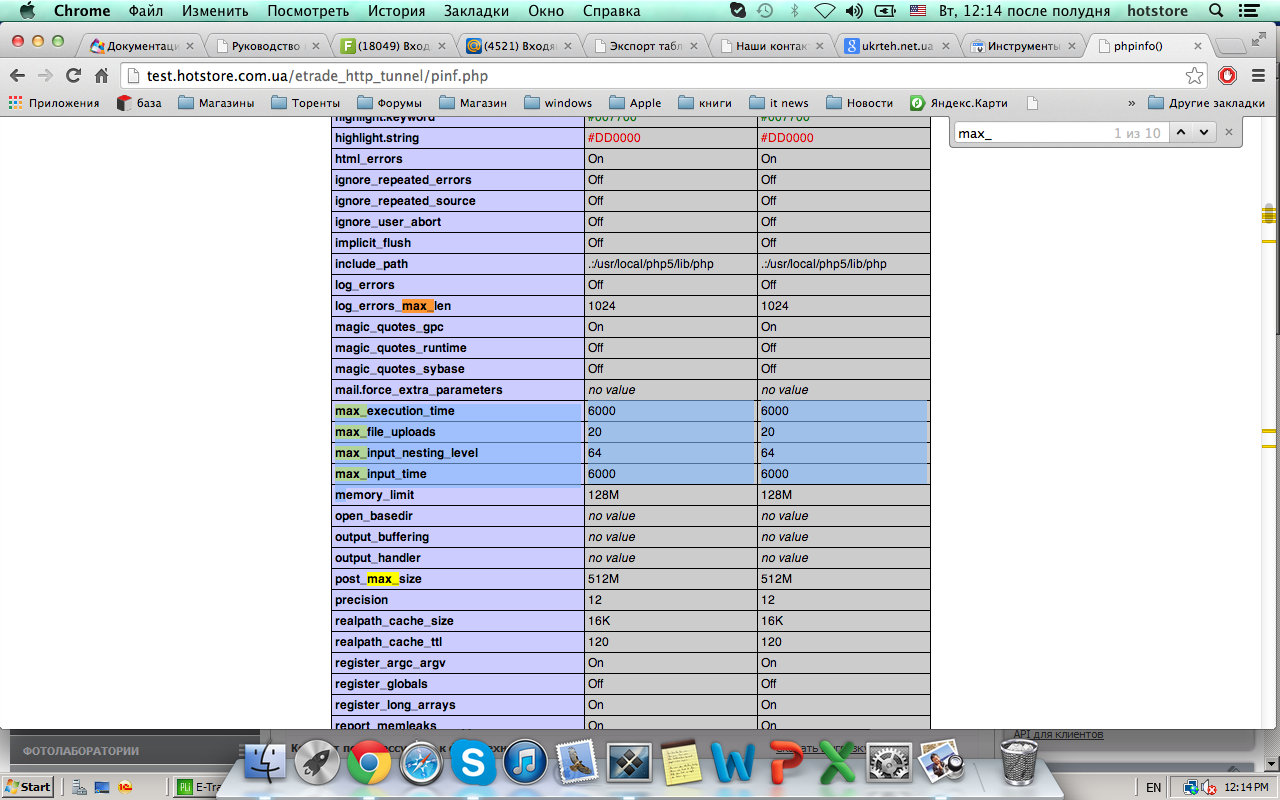Click Chrome icon in the Dock
This screenshot has height=800, width=1280.
click(369, 764)
